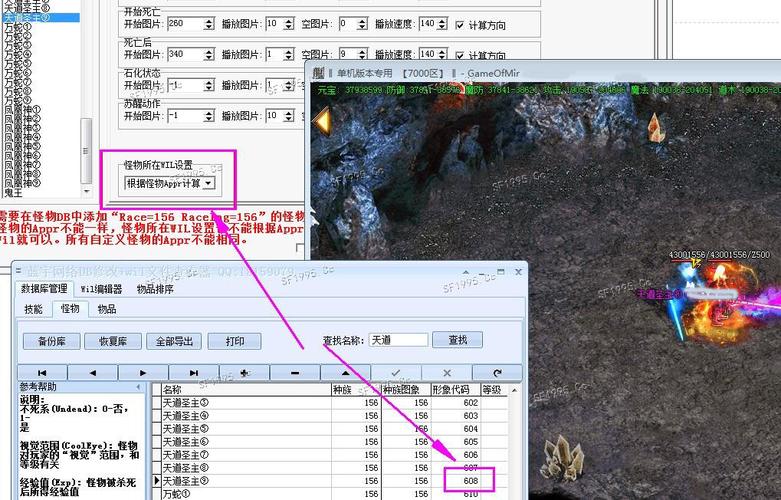Viewport: 781px width, 500px height.
Task: Click the 形象代码 column header
Action: [x=455, y=389]
